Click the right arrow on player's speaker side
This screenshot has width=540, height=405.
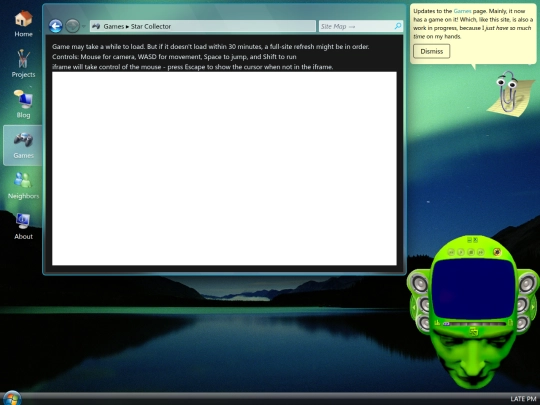point(532,306)
